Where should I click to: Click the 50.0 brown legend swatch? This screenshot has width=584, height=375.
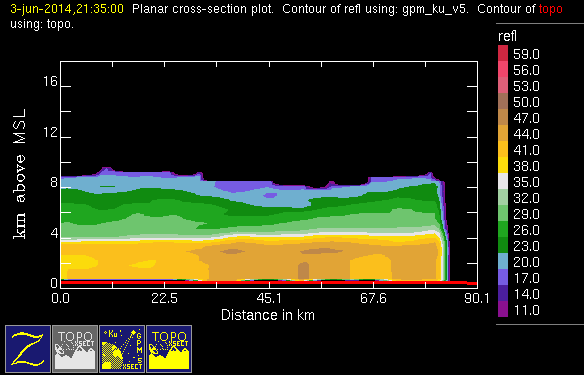(x=503, y=101)
